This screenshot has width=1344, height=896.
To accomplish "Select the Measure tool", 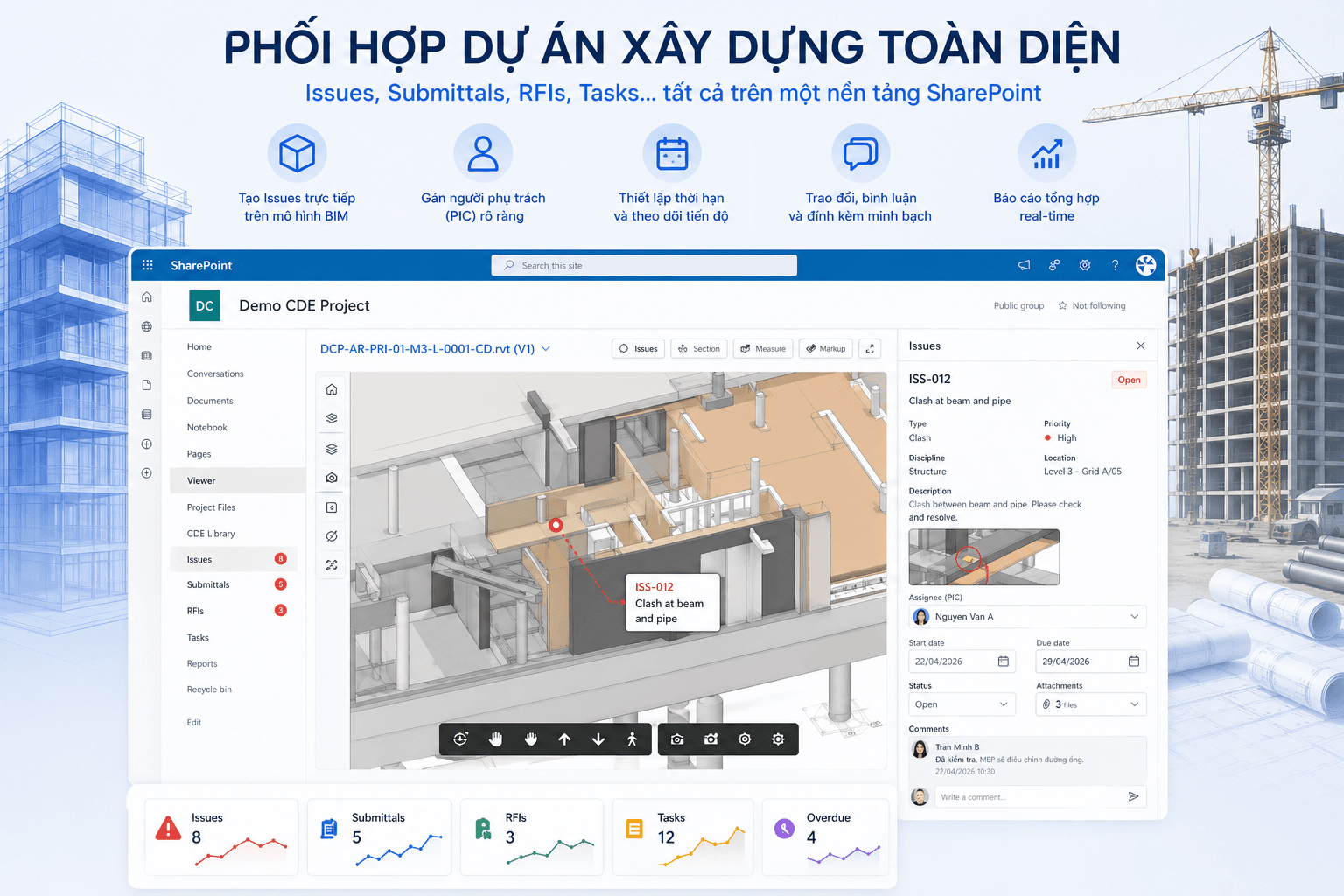I will point(762,348).
